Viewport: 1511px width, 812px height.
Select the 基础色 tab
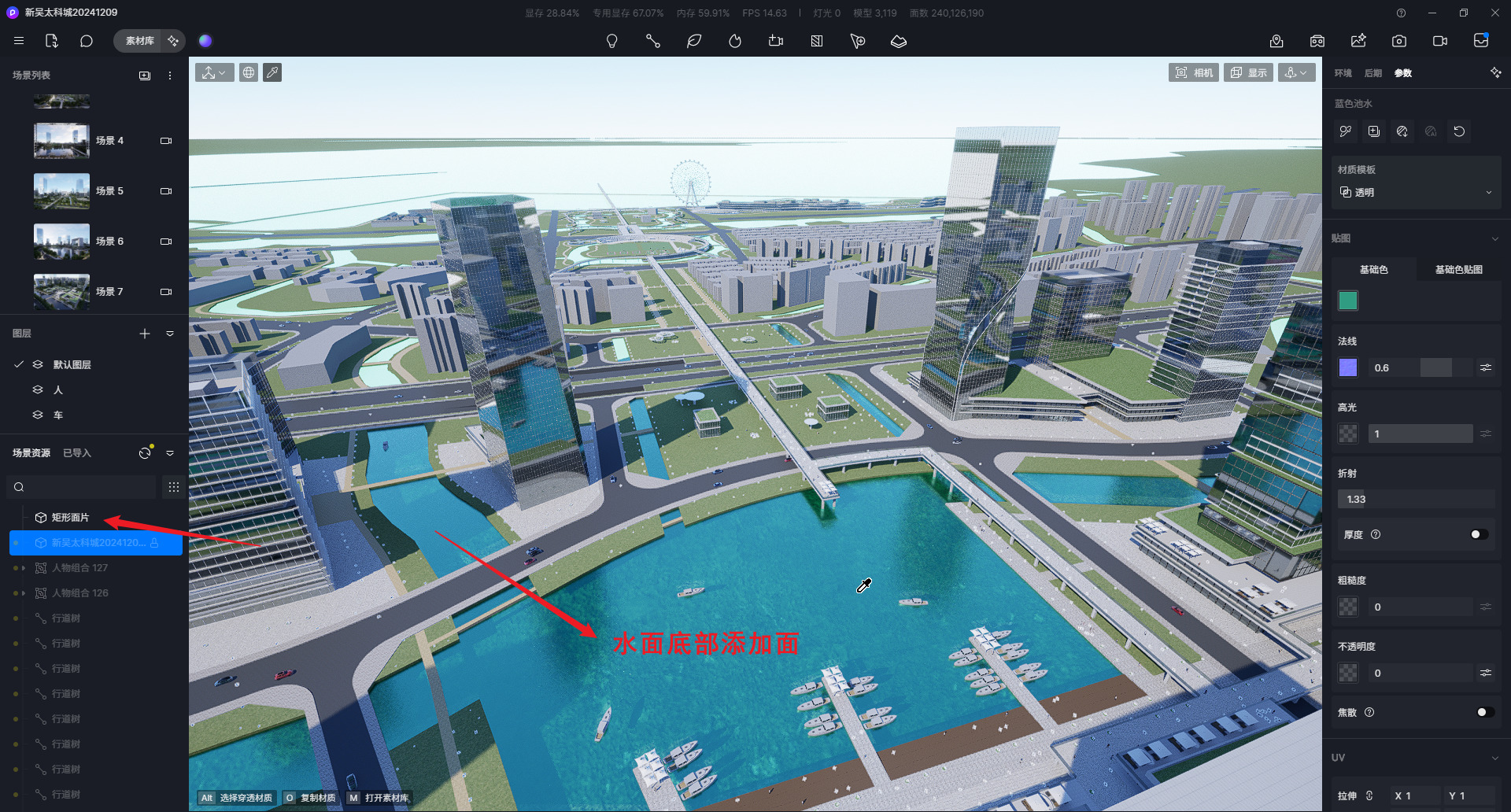tap(1374, 269)
